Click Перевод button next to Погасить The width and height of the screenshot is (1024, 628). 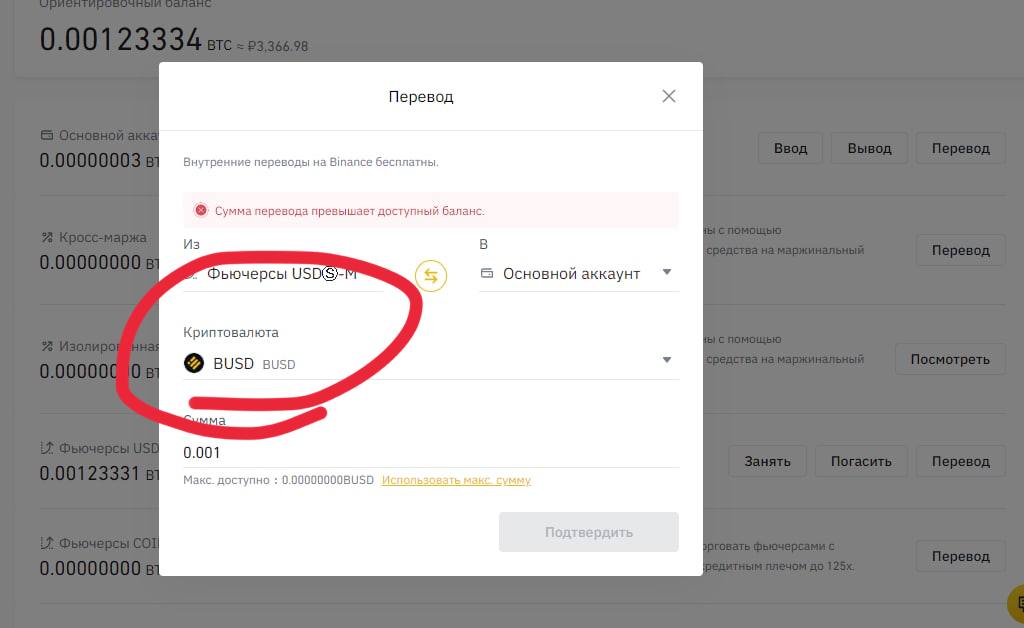pyautogui.click(x=960, y=461)
